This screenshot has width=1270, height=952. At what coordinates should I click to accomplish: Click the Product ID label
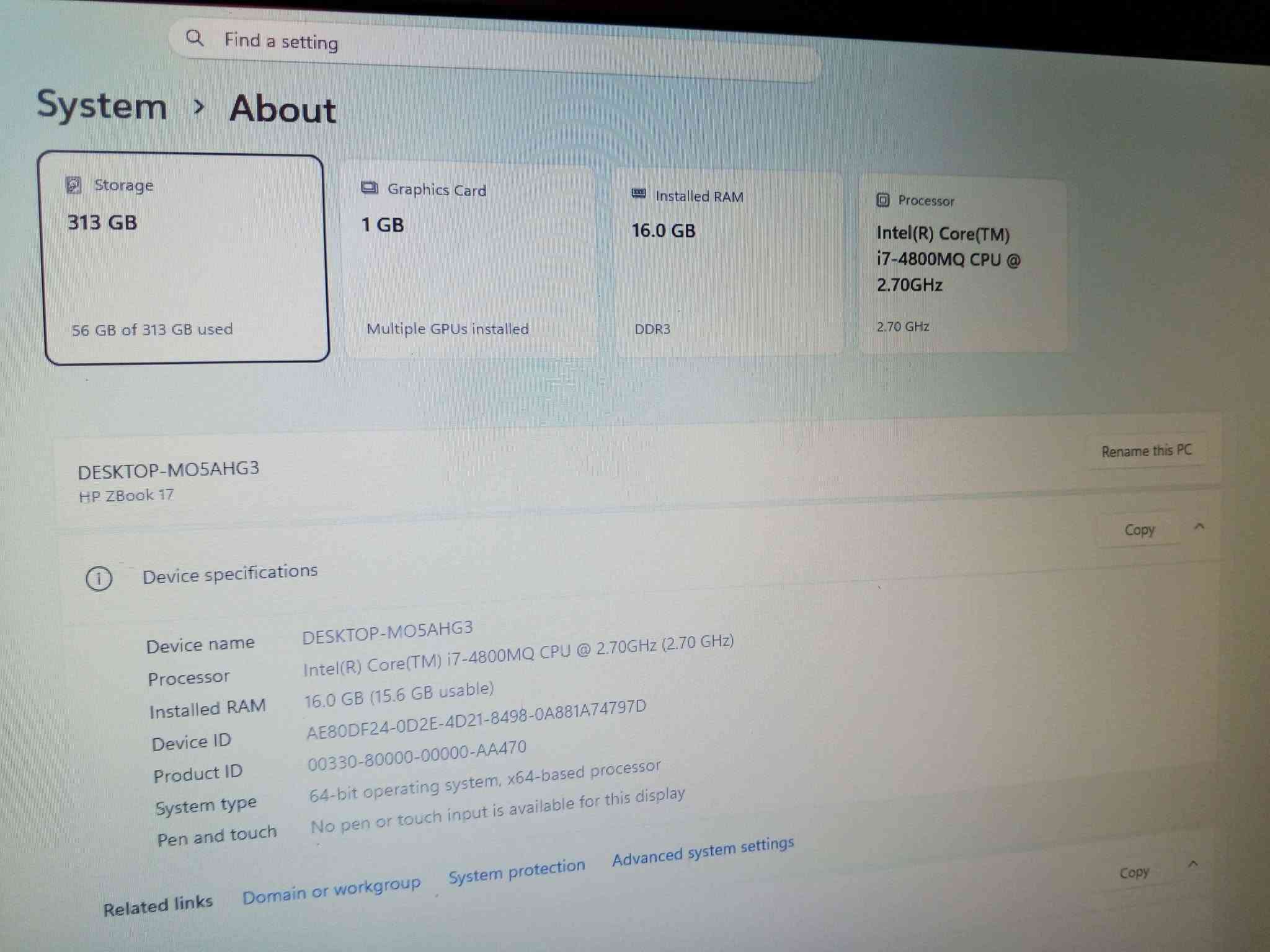point(198,773)
